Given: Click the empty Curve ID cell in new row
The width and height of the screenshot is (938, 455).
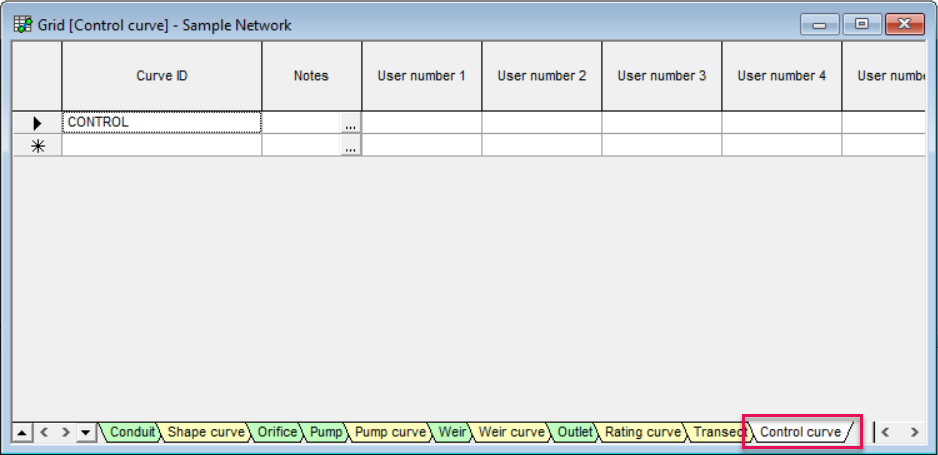Looking at the screenshot, I should pos(162,145).
